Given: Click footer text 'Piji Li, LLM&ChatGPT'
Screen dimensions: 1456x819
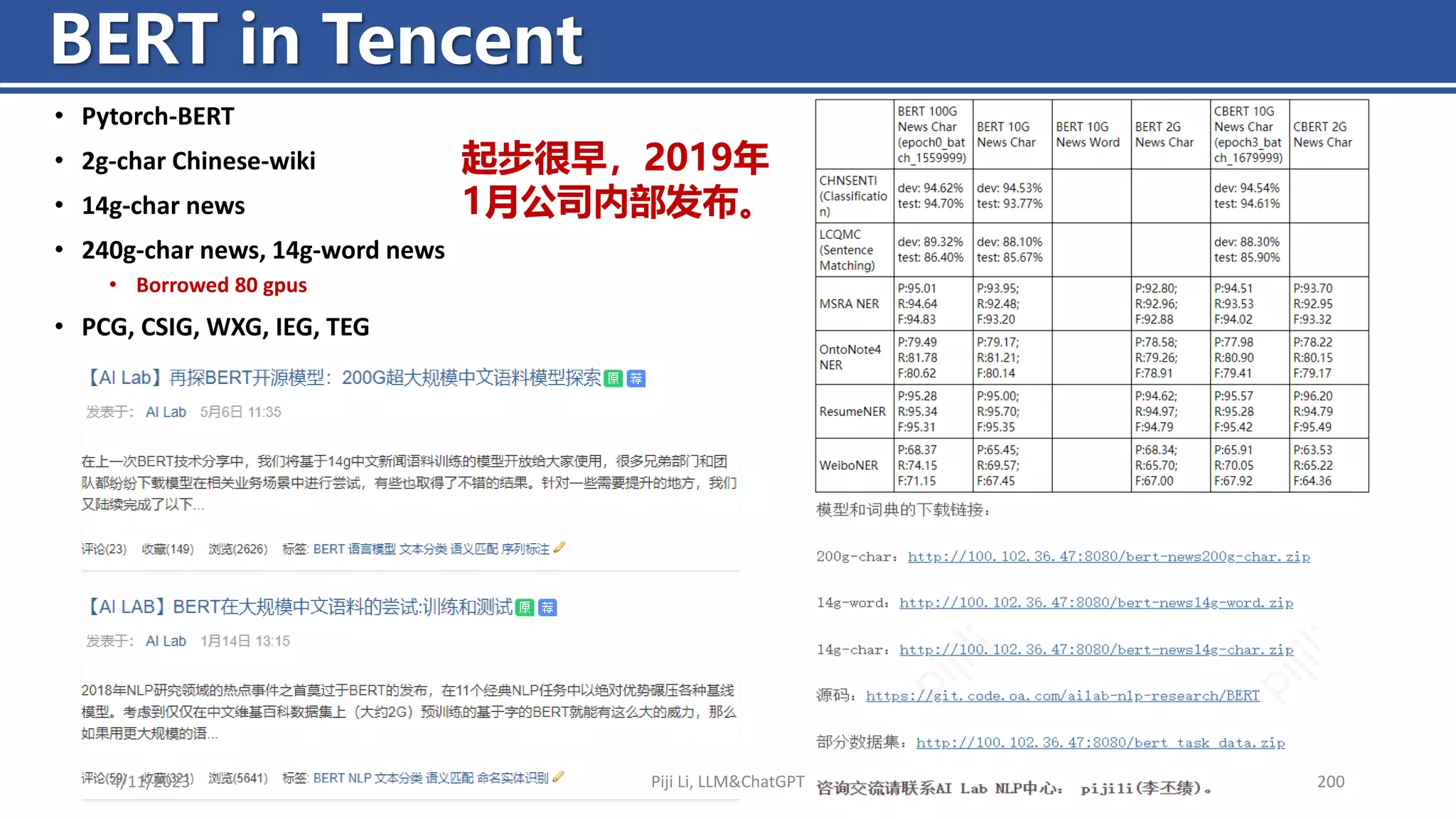Looking at the screenshot, I should (728, 782).
